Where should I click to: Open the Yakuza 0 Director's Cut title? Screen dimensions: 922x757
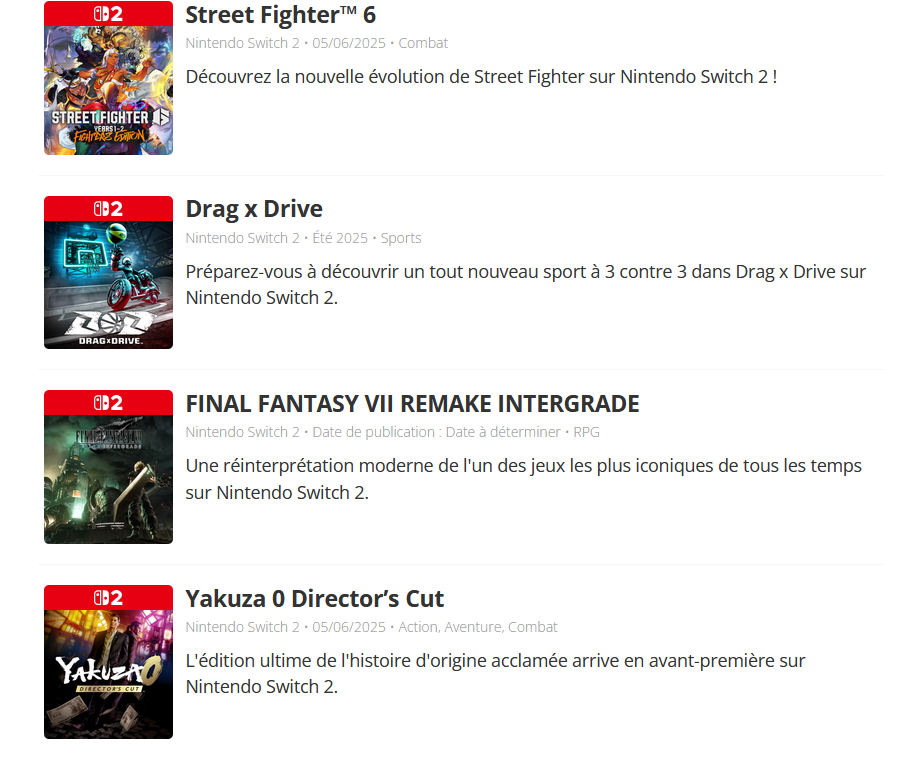coord(315,599)
